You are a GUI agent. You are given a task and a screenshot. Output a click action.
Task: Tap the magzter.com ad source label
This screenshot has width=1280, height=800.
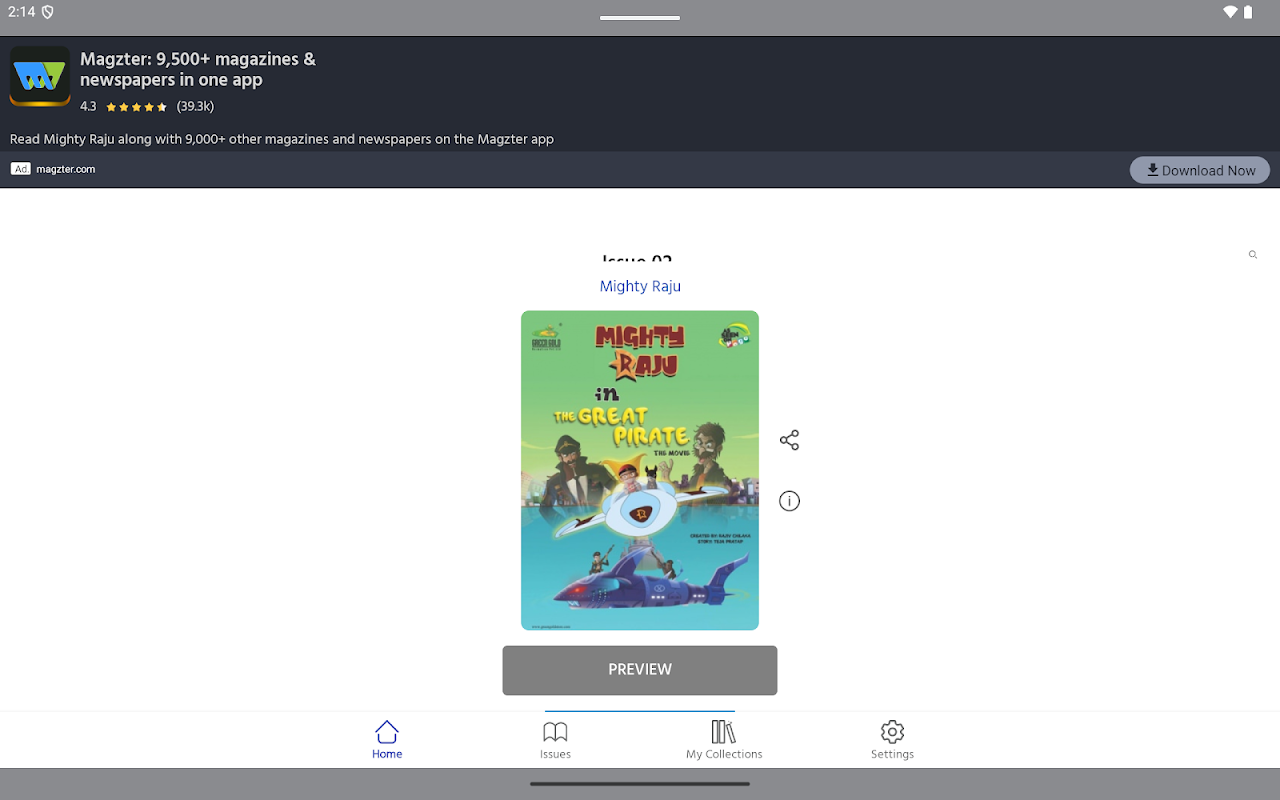(x=66, y=169)
